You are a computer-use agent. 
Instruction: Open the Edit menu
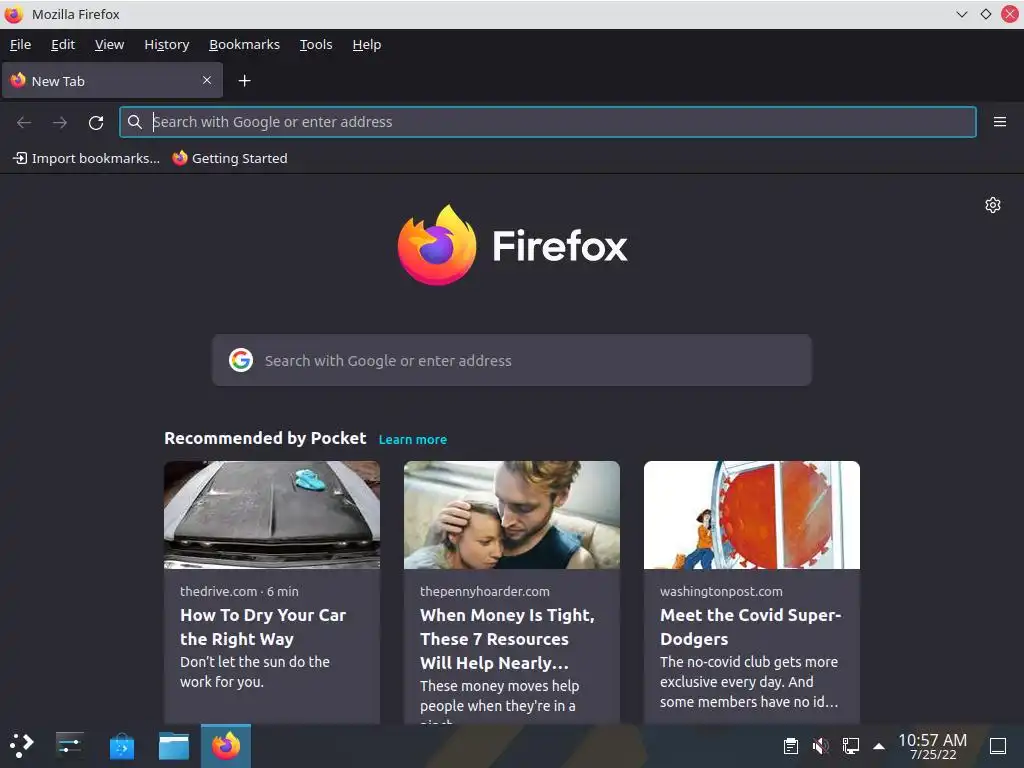(63, 44)
